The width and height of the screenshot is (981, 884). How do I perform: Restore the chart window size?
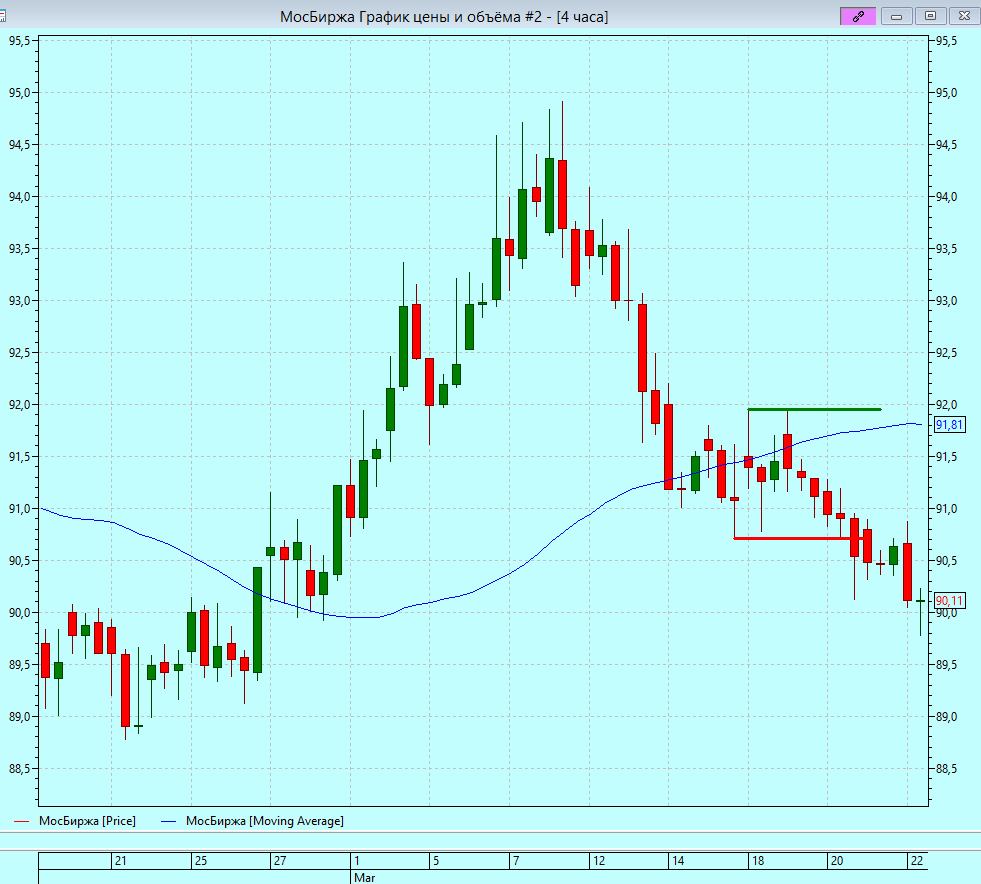tap(930, 16)
